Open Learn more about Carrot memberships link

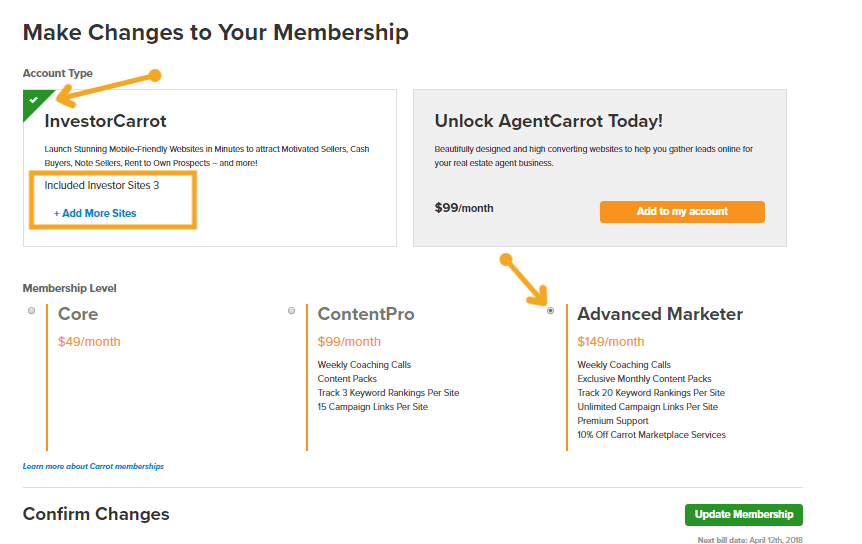coord(93,466)
